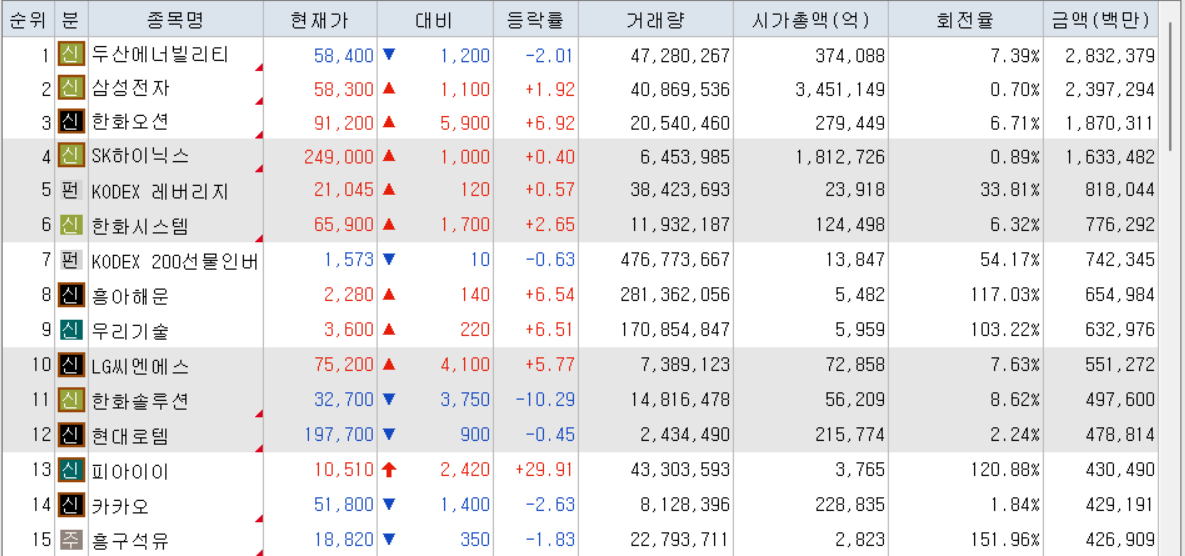Screen dimensions: 1185x556
Task: Click the volume value 476,773,667
Action: pyautogui.click(x=673, y=261)
